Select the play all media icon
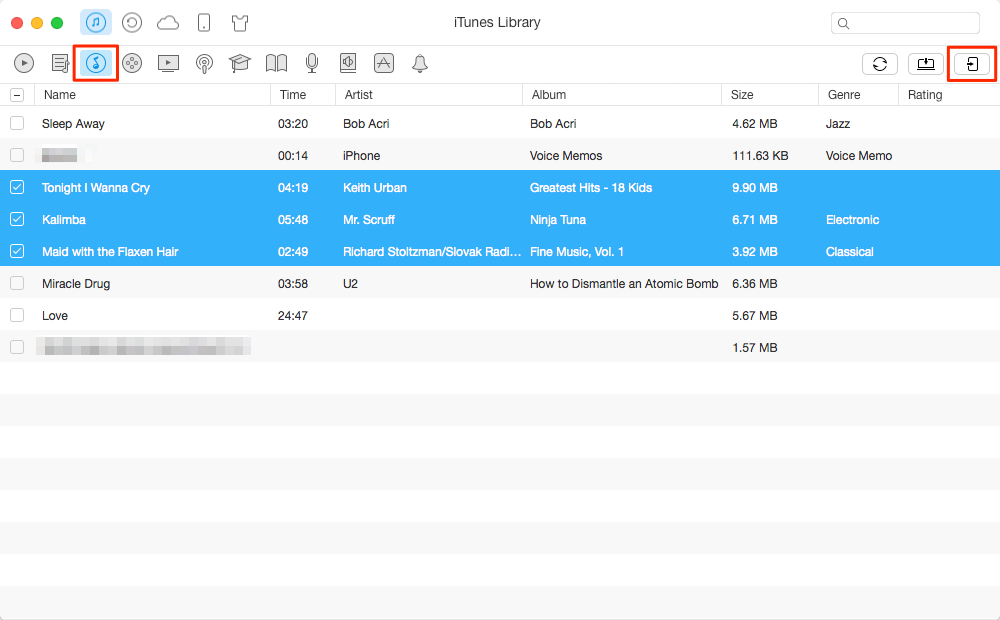Image resolution: width=1000 pixels, height=620 pixels. pos(24,63)
